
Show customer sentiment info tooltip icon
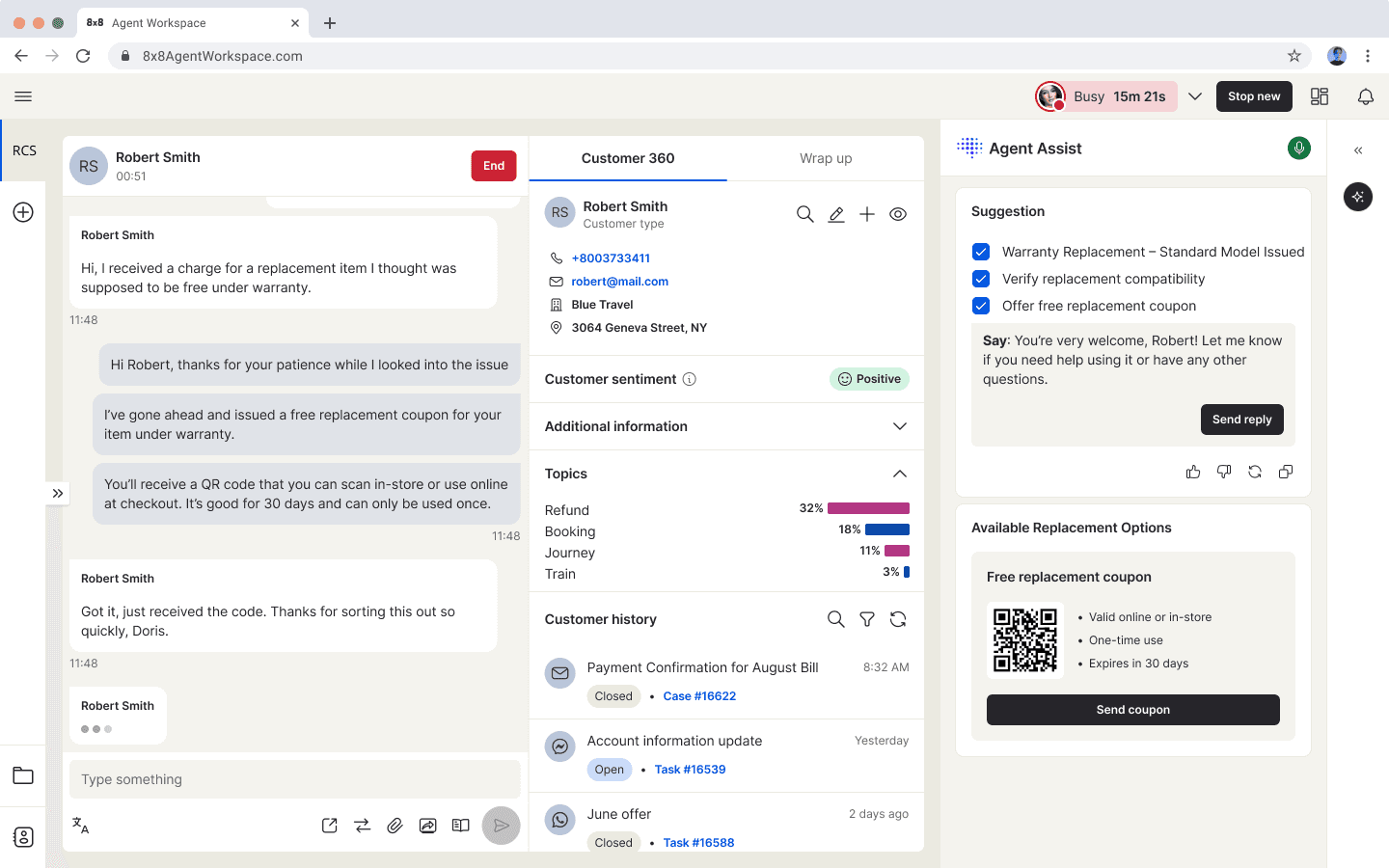tap(690, 379)
